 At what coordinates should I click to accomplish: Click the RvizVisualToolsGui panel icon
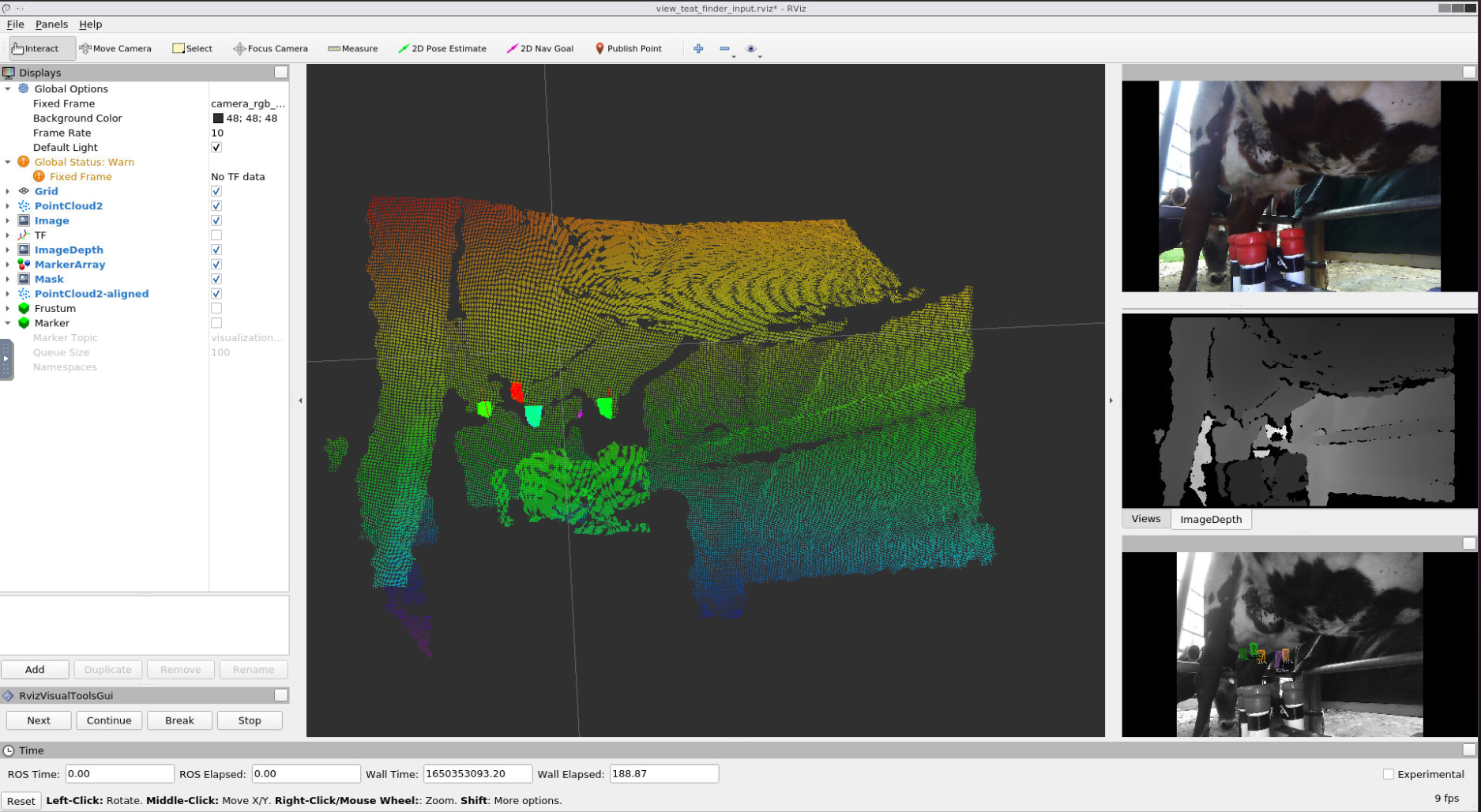pyautogui.click(x=9, y=695)
